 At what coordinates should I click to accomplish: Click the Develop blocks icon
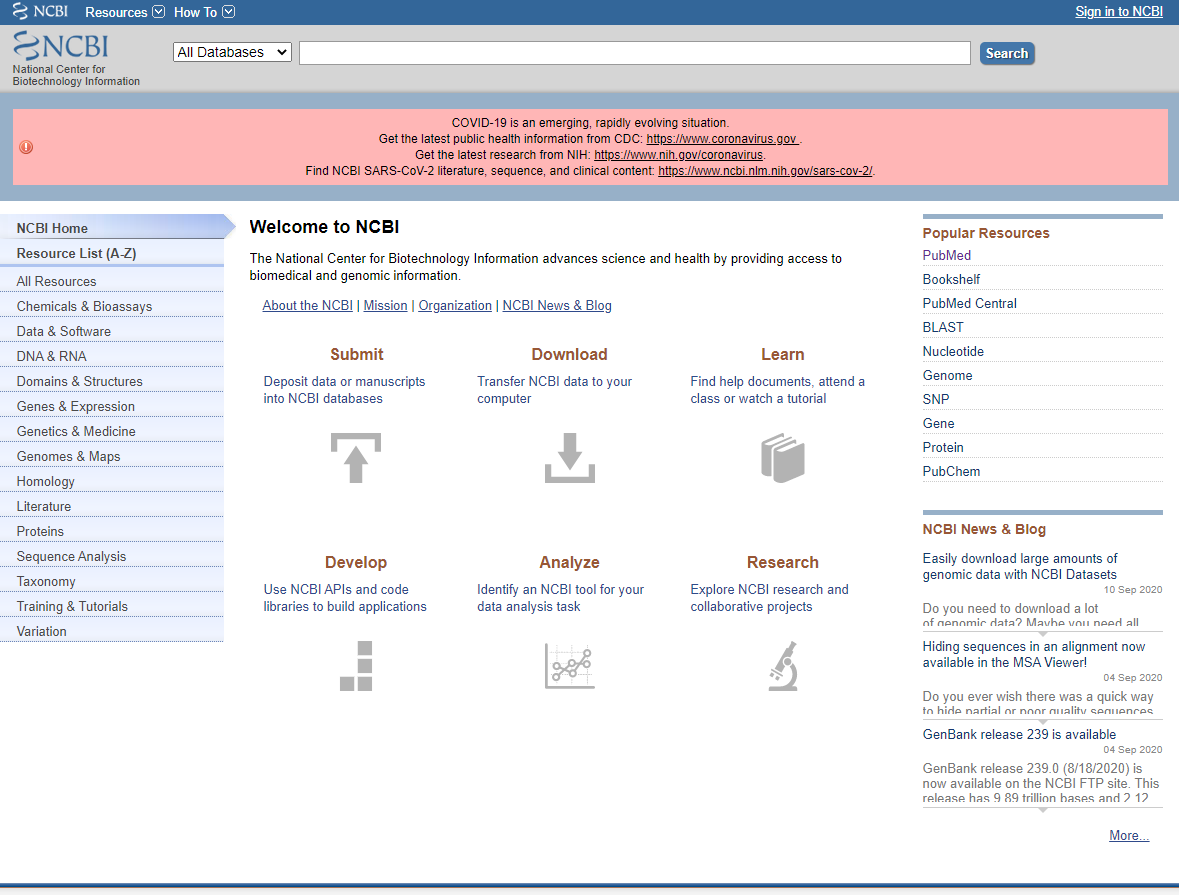click(x=356, y=666)
